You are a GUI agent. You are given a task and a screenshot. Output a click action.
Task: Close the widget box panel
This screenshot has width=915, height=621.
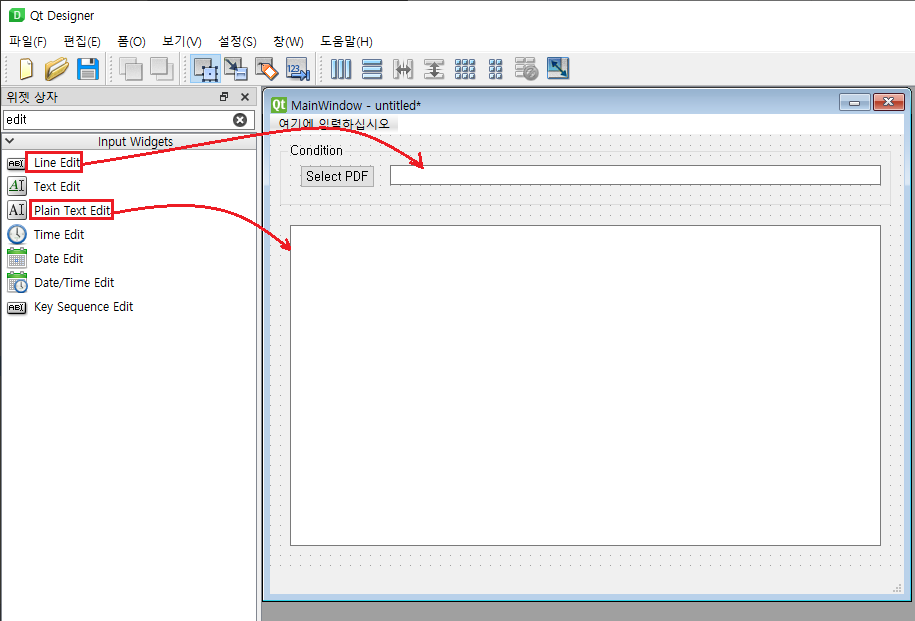point(245,97)
